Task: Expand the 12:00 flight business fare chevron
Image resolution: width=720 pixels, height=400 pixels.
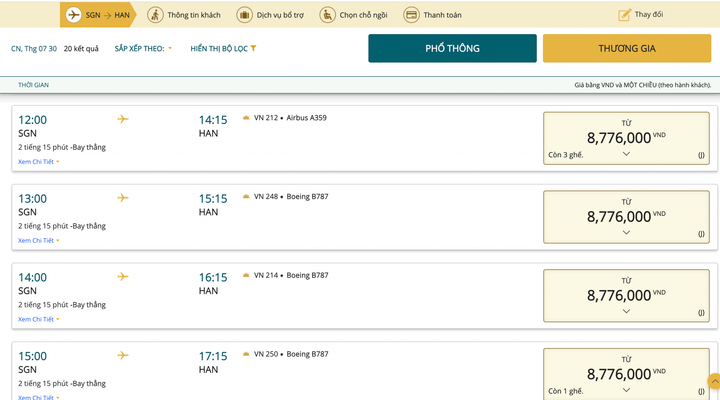Action: [x=626, y=154]
